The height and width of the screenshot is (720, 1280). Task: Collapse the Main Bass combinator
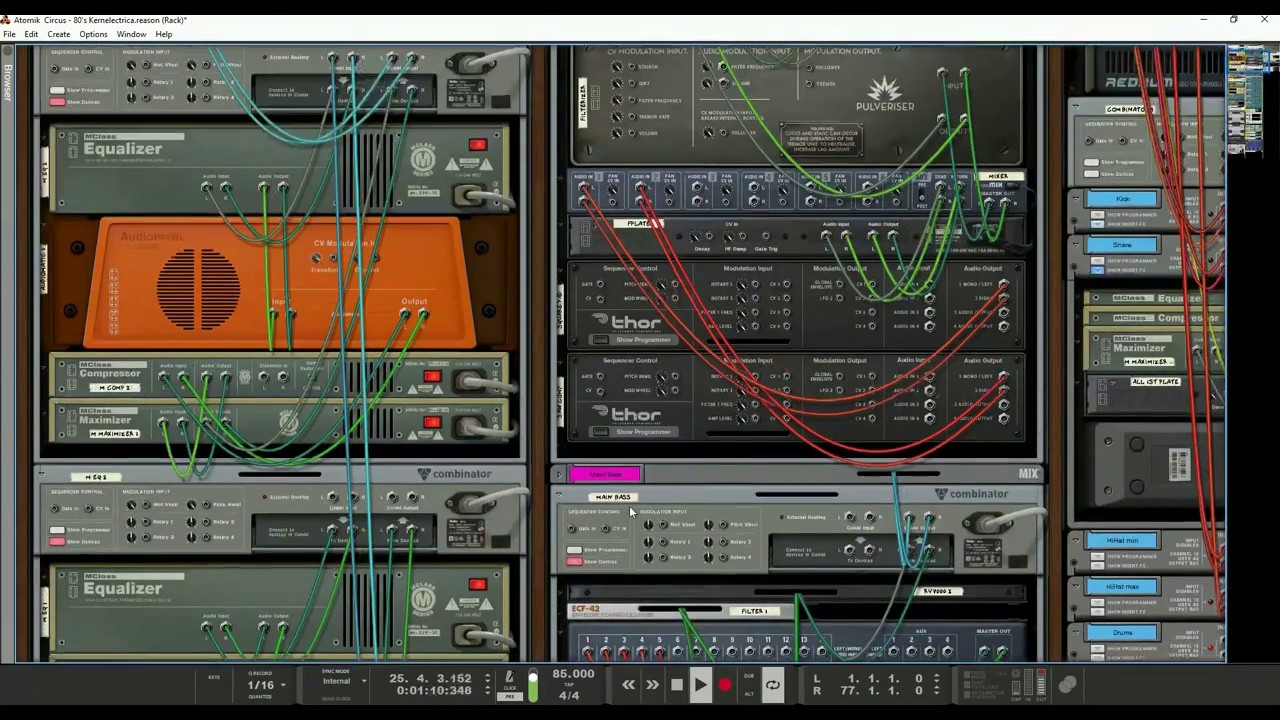pos(558,495)
